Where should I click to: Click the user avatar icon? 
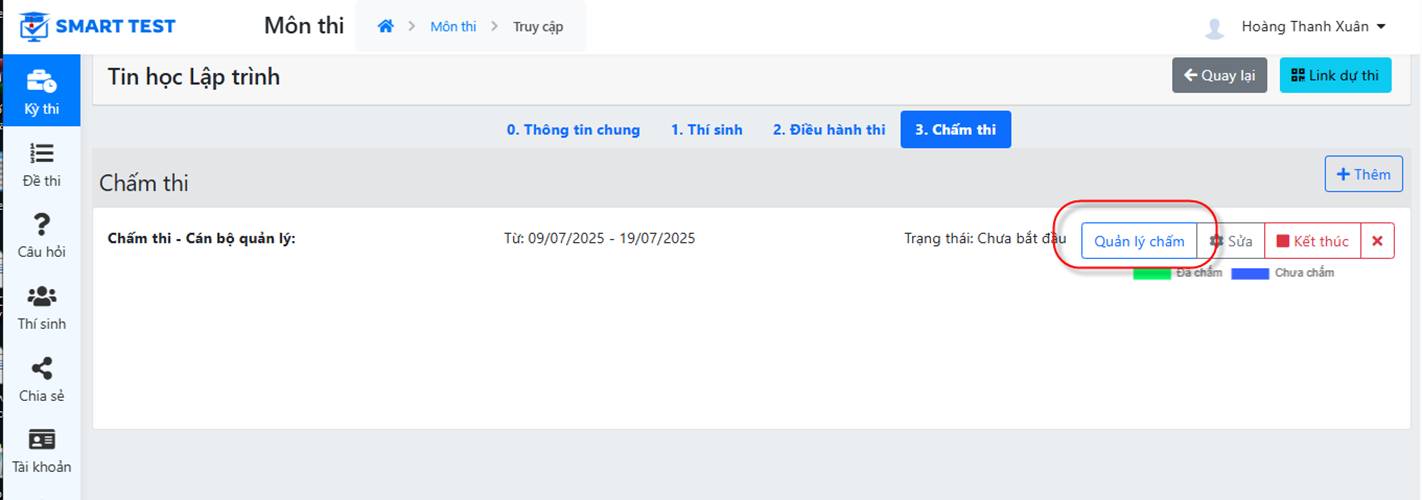tap(1215, 28)
